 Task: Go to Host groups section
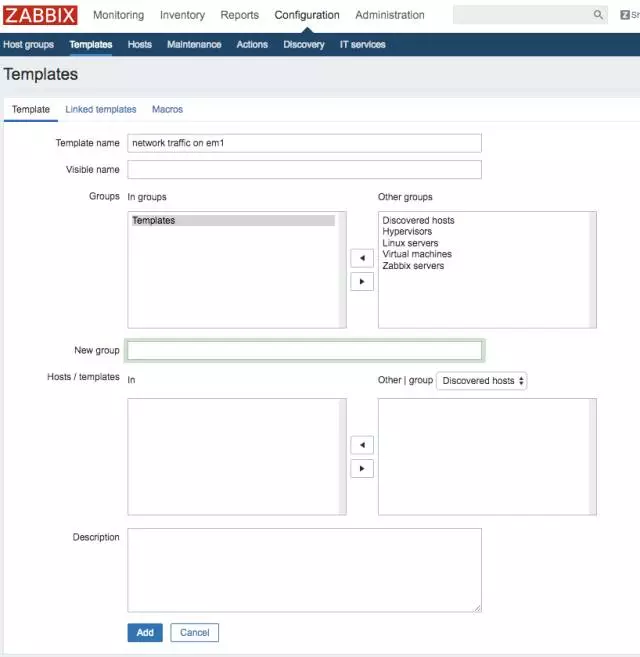(29, 45)
